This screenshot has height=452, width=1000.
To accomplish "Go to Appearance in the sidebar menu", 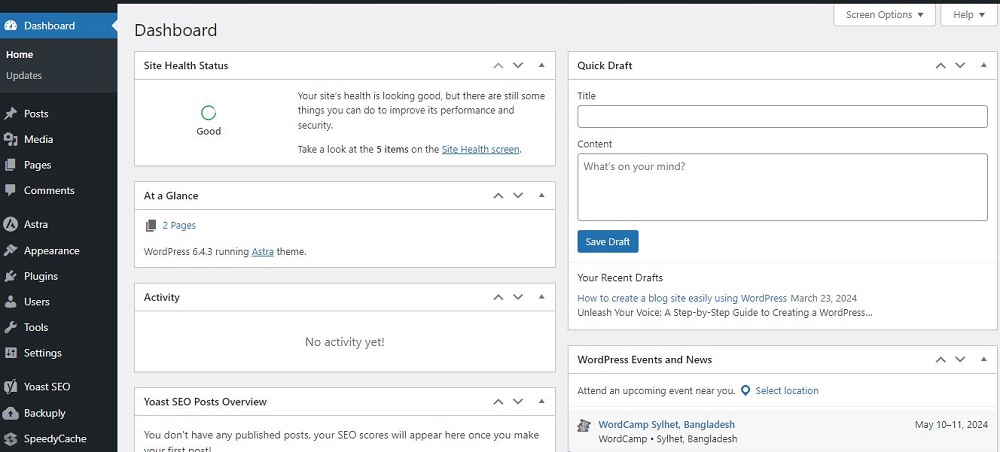I will click(51, 251).
